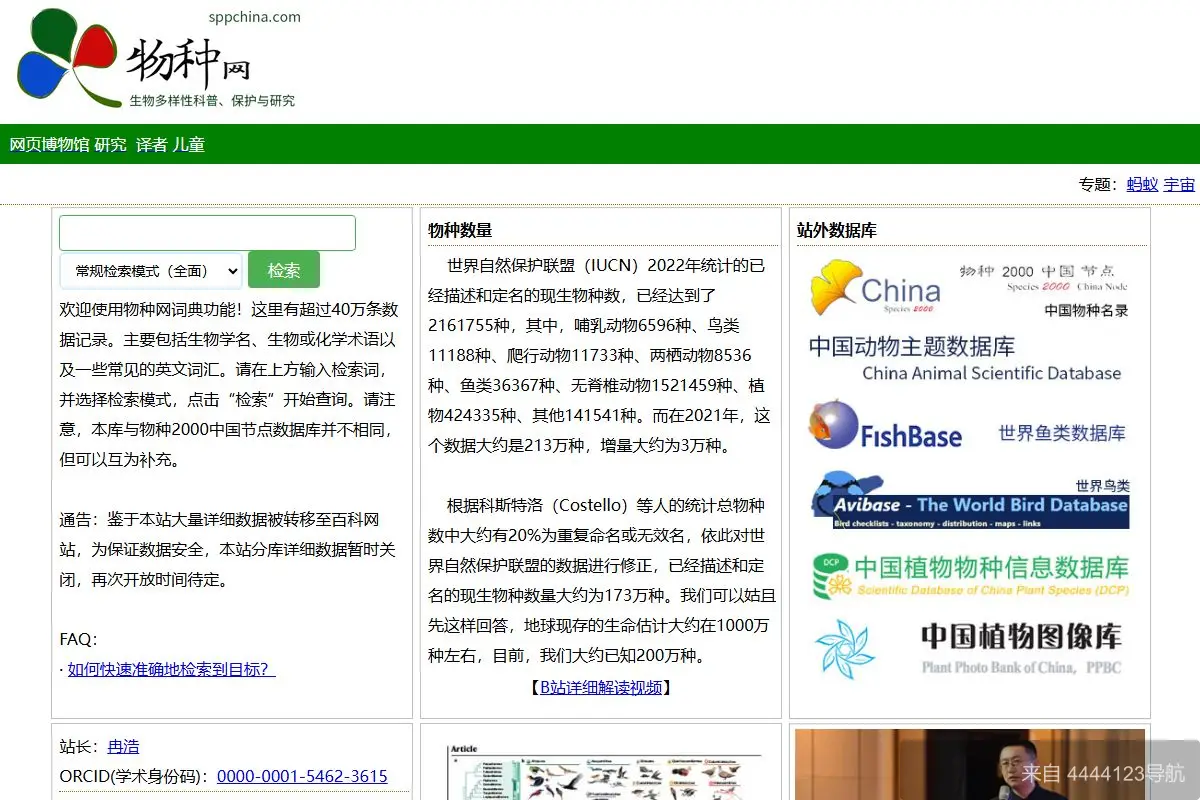Screen dimensions: 1200x800
Task: Click the DCP plant species database logo
Action: point(830,571)
